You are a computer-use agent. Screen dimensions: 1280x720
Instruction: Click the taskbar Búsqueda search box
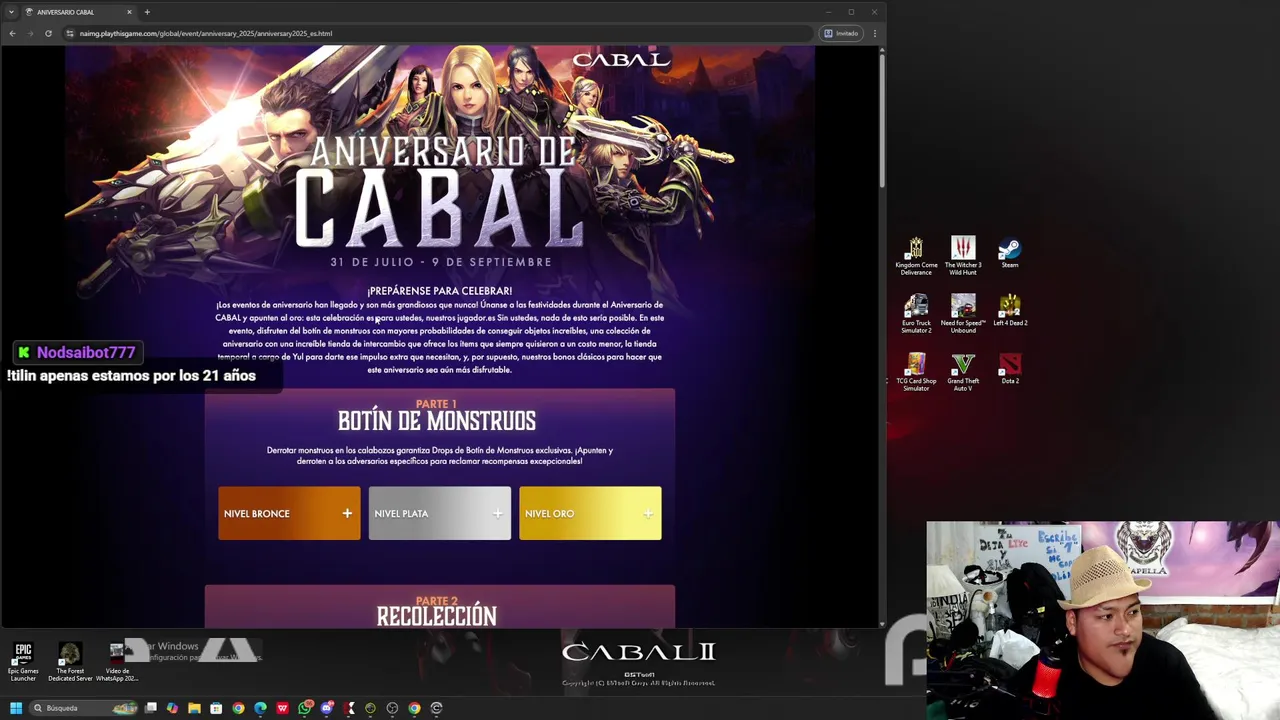(84, 708)
